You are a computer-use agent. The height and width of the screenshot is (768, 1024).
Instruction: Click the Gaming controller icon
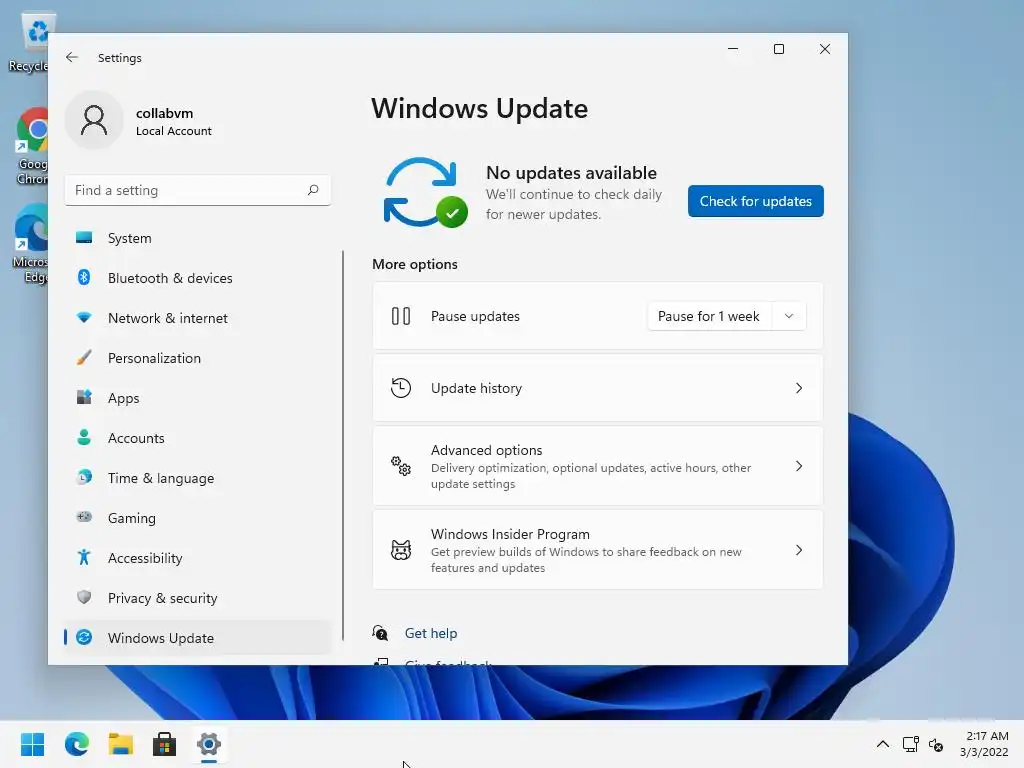click(x=84, y=517)
